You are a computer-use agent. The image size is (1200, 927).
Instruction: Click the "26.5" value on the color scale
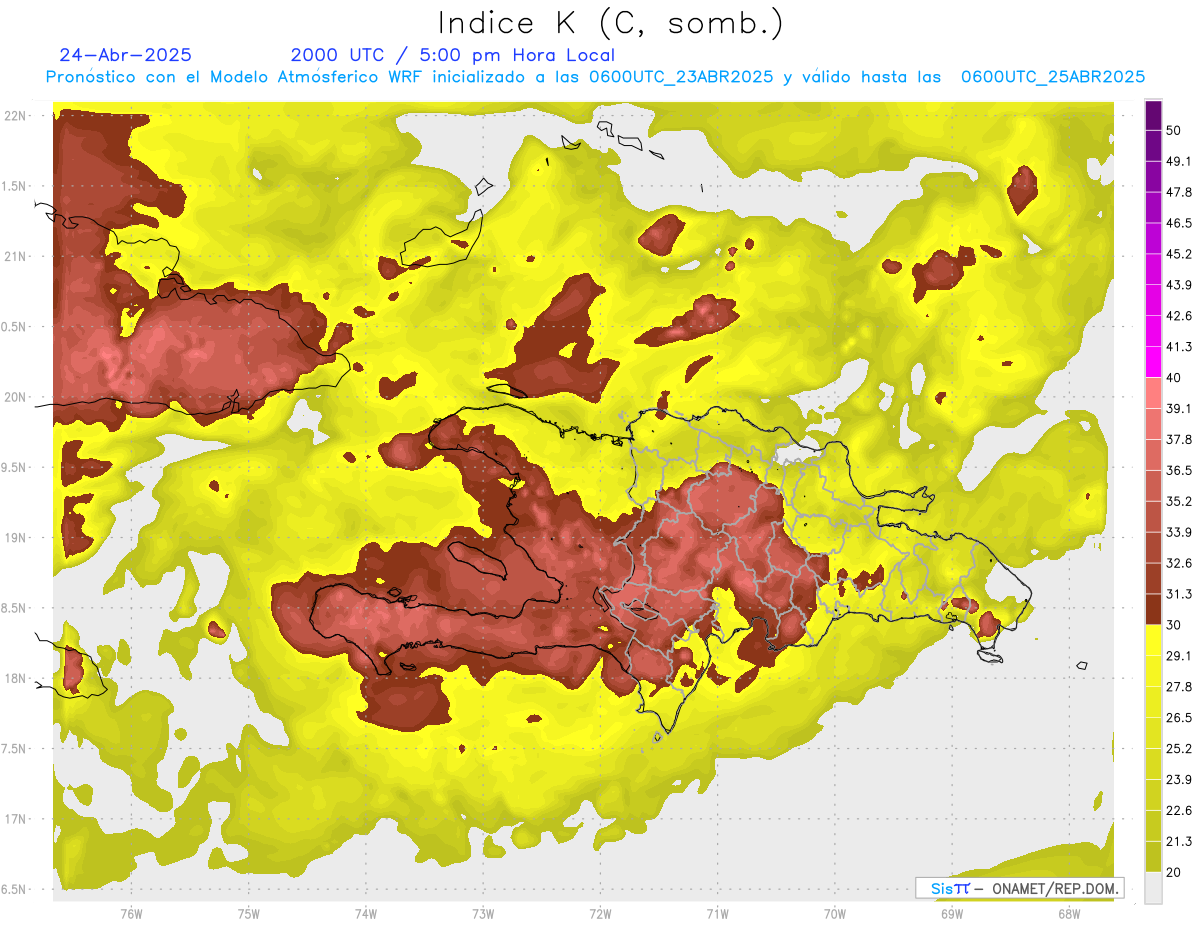point(1179,717)
